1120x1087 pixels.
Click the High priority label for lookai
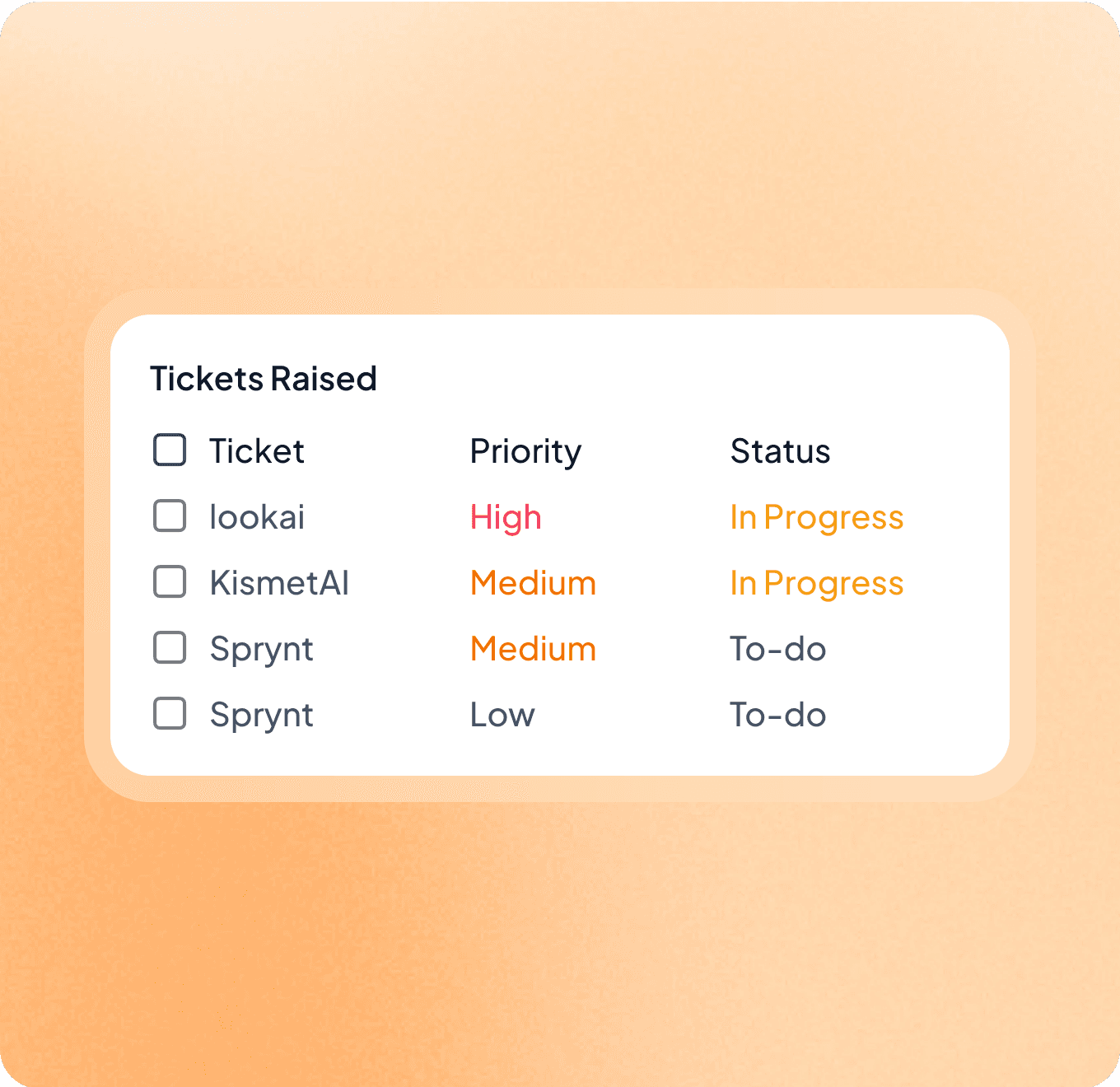(506, 517)
